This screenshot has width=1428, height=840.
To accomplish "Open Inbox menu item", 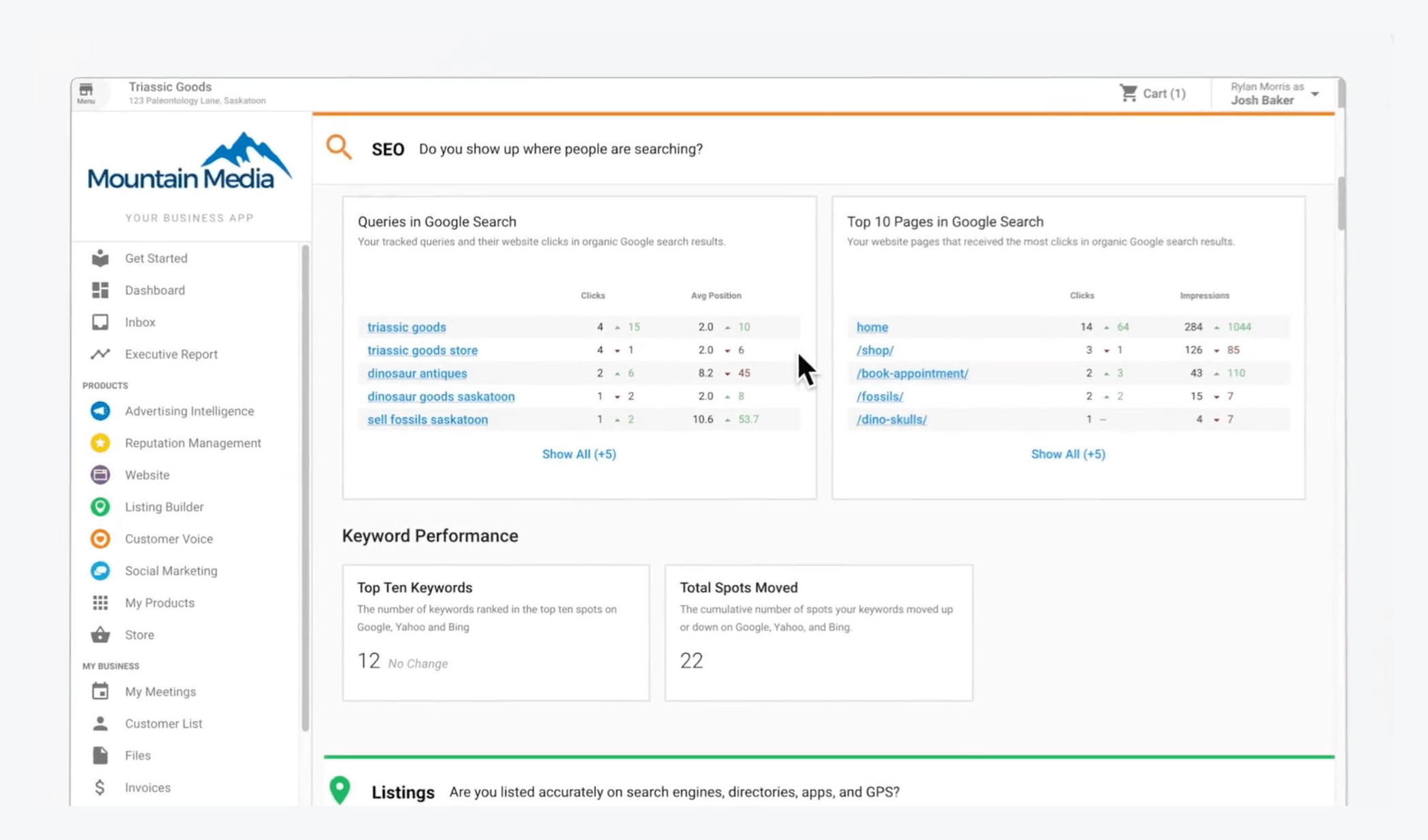I will tap(140, 322).
